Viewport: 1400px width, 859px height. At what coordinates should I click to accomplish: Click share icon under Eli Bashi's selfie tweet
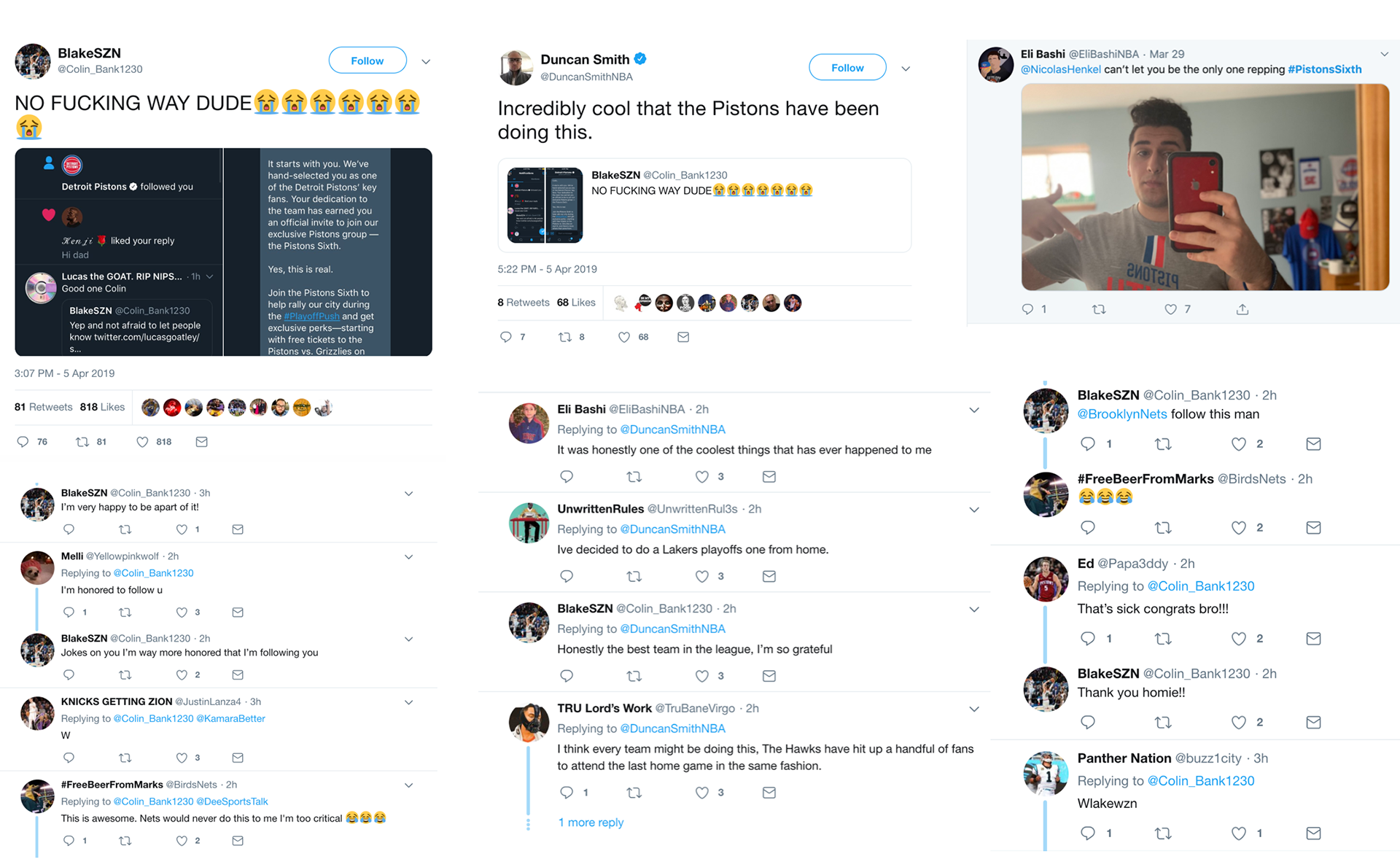coord(1242,309)
